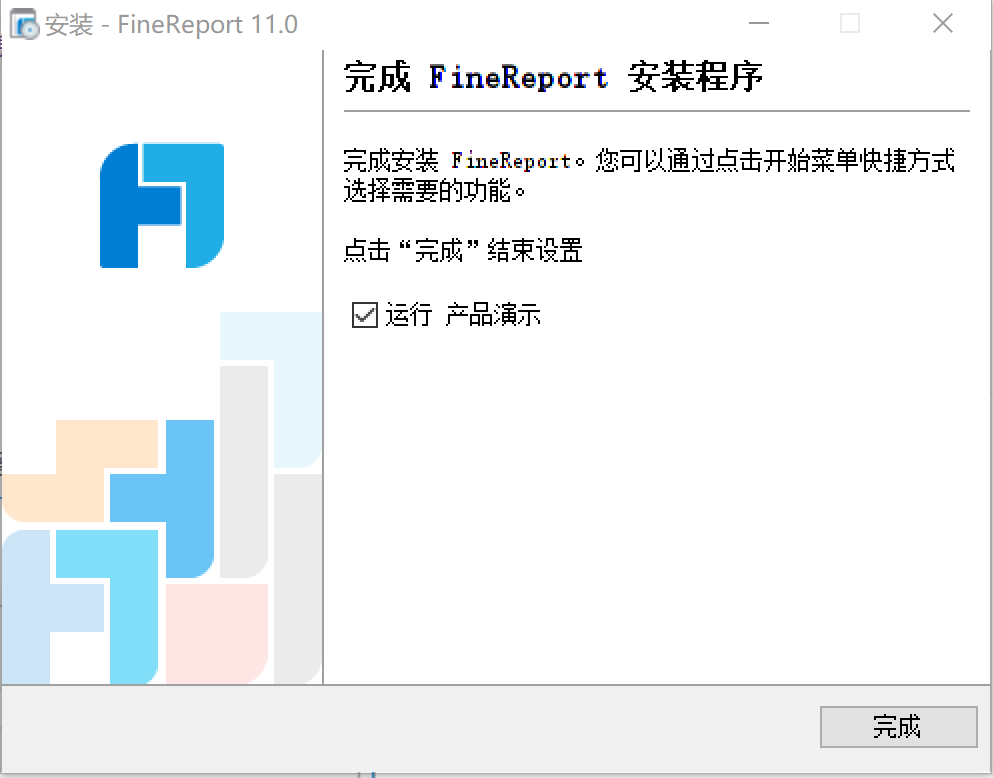Click the pink block in the artwork

(x=217, y=633)
